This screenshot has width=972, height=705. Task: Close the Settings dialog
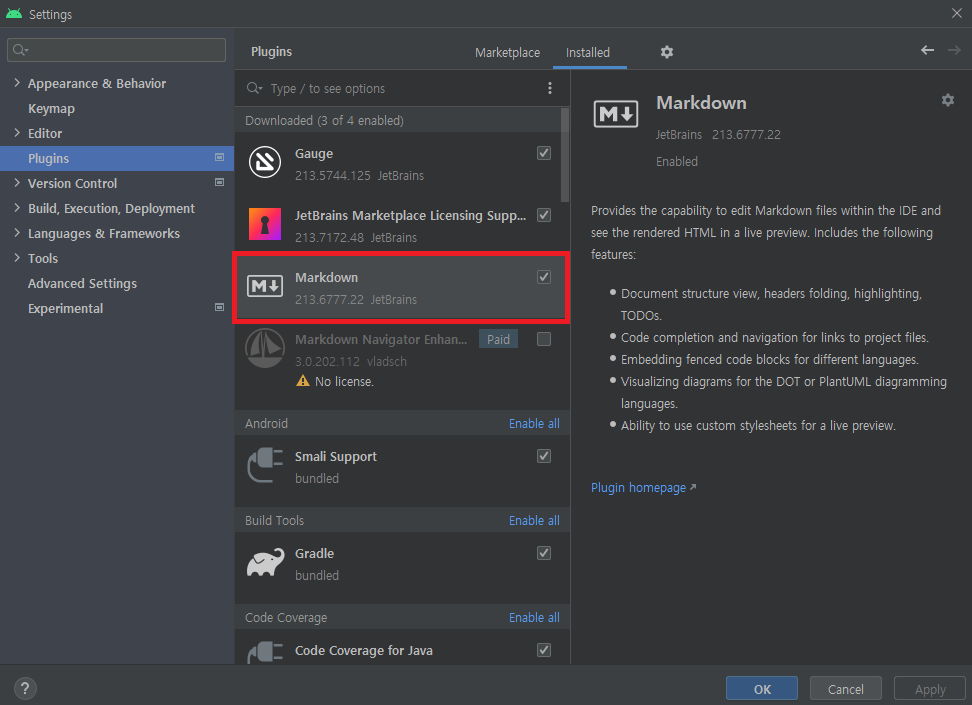957,13
